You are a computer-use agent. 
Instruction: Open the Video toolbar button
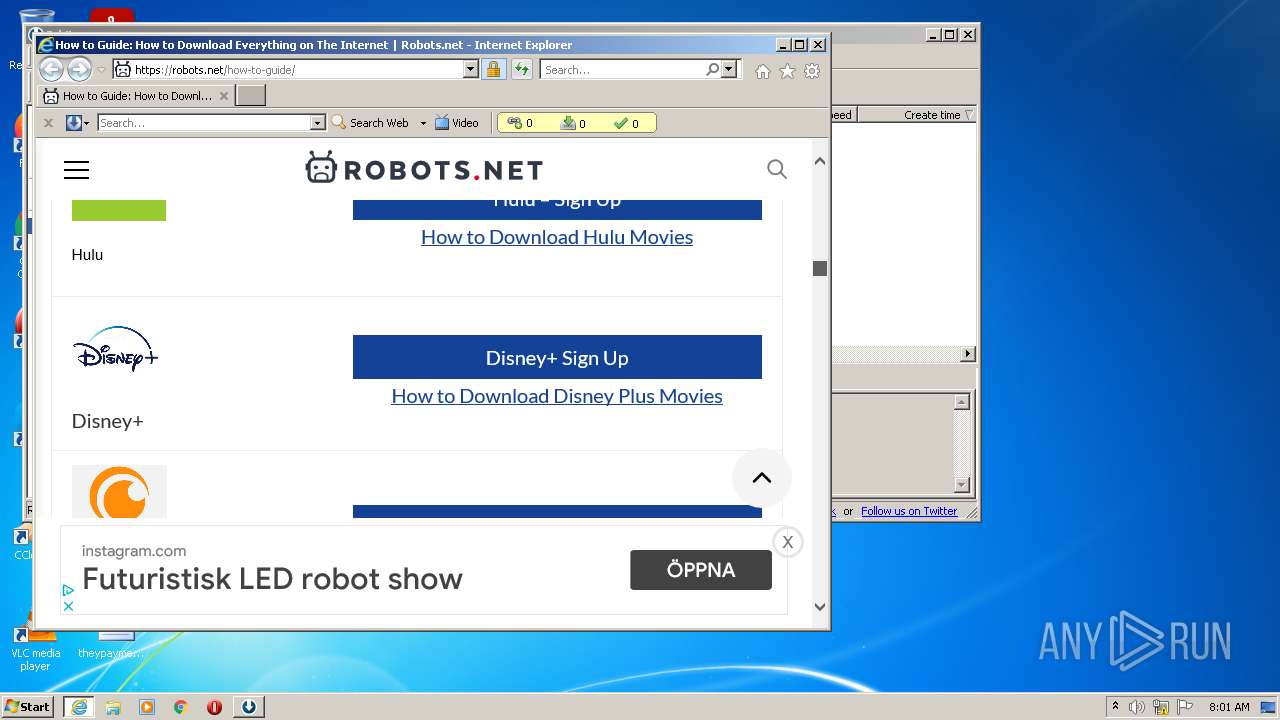pyautogui.click(x=457, y=123)
